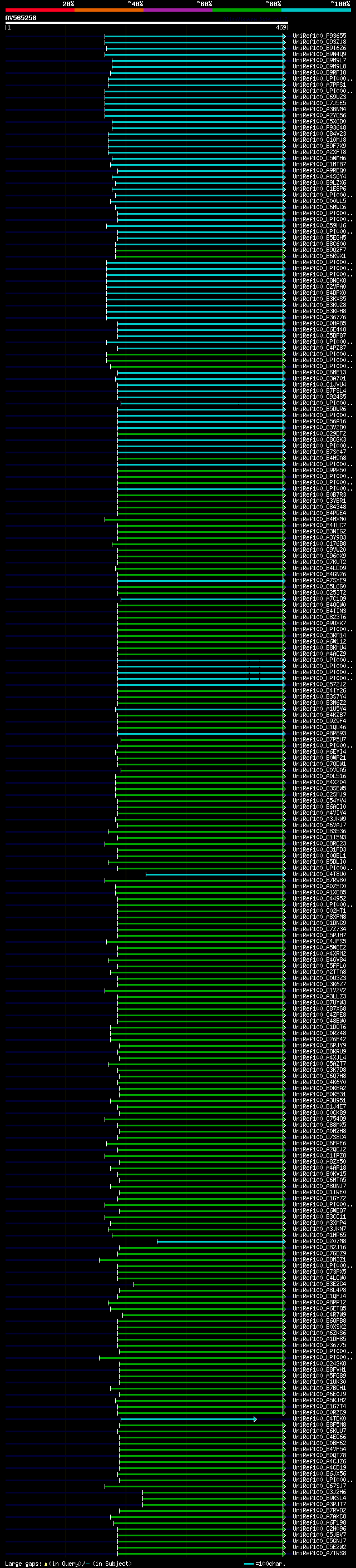356x1568 pixels.
Task: Select hit label UniRef100_A7PRS1
Action: pos(319,85)
